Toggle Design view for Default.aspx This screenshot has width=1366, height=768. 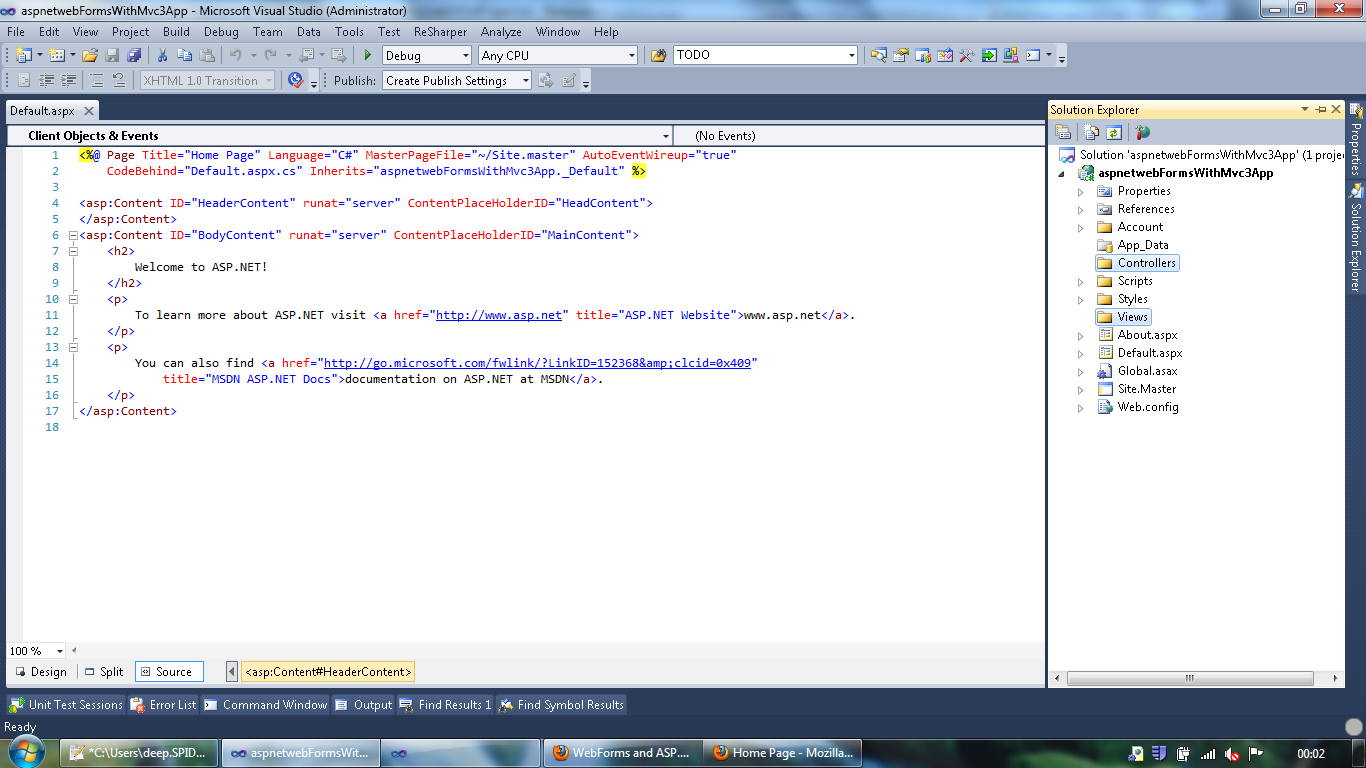tap(40, 671)
